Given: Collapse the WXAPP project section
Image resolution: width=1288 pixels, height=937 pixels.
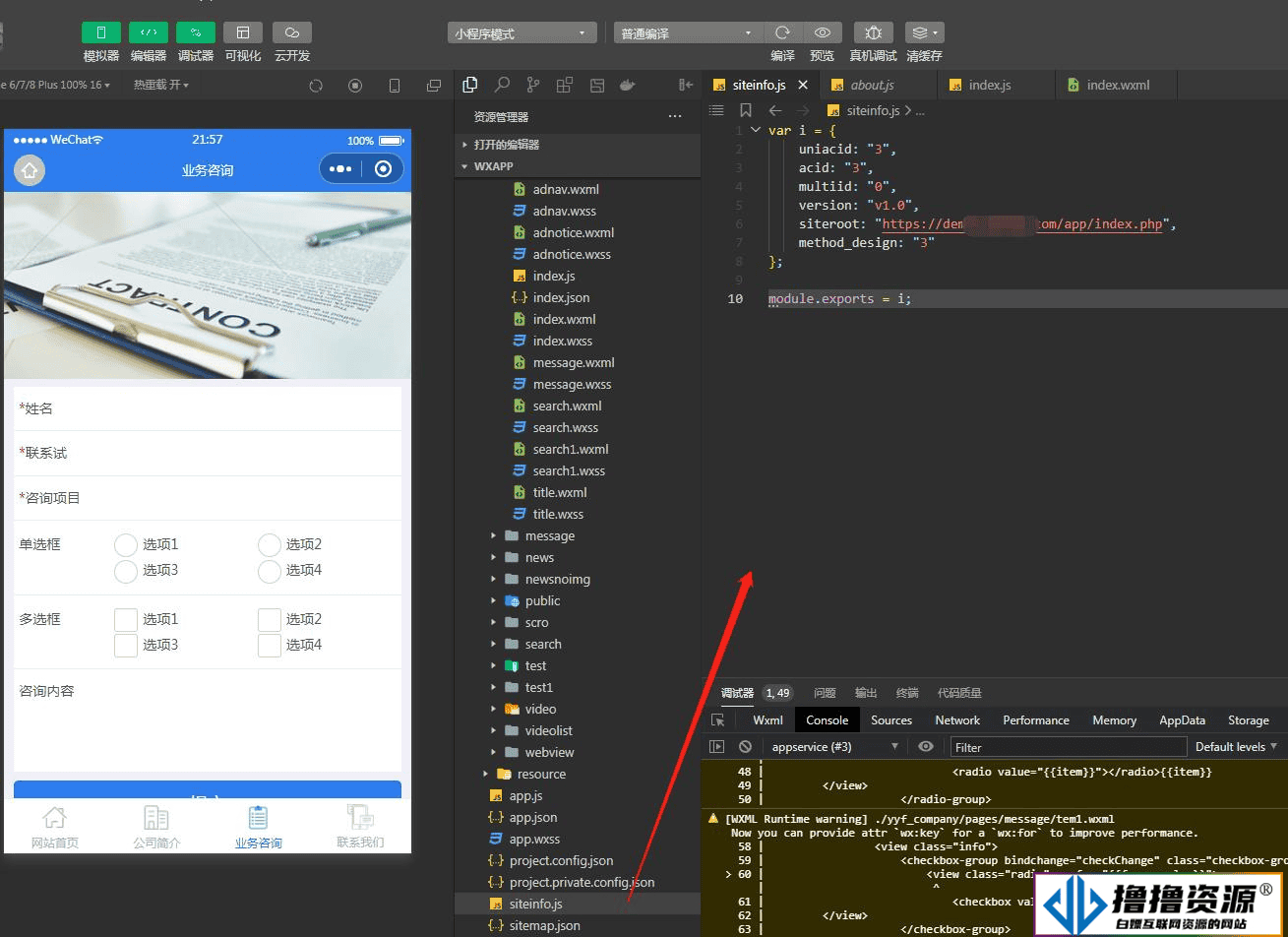Looking at the screenshot, I should tap(578, 166).
